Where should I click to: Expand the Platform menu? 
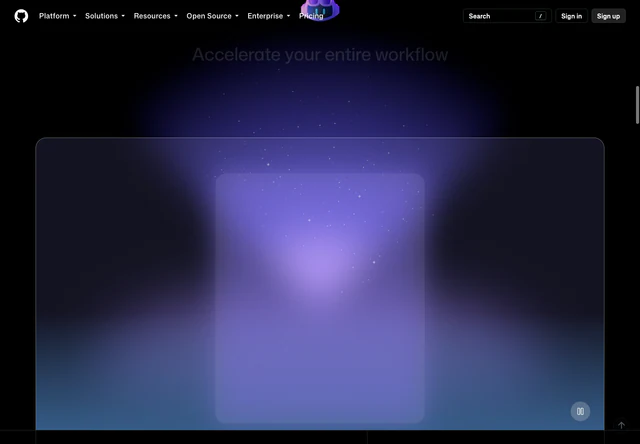tap(58, 16)
